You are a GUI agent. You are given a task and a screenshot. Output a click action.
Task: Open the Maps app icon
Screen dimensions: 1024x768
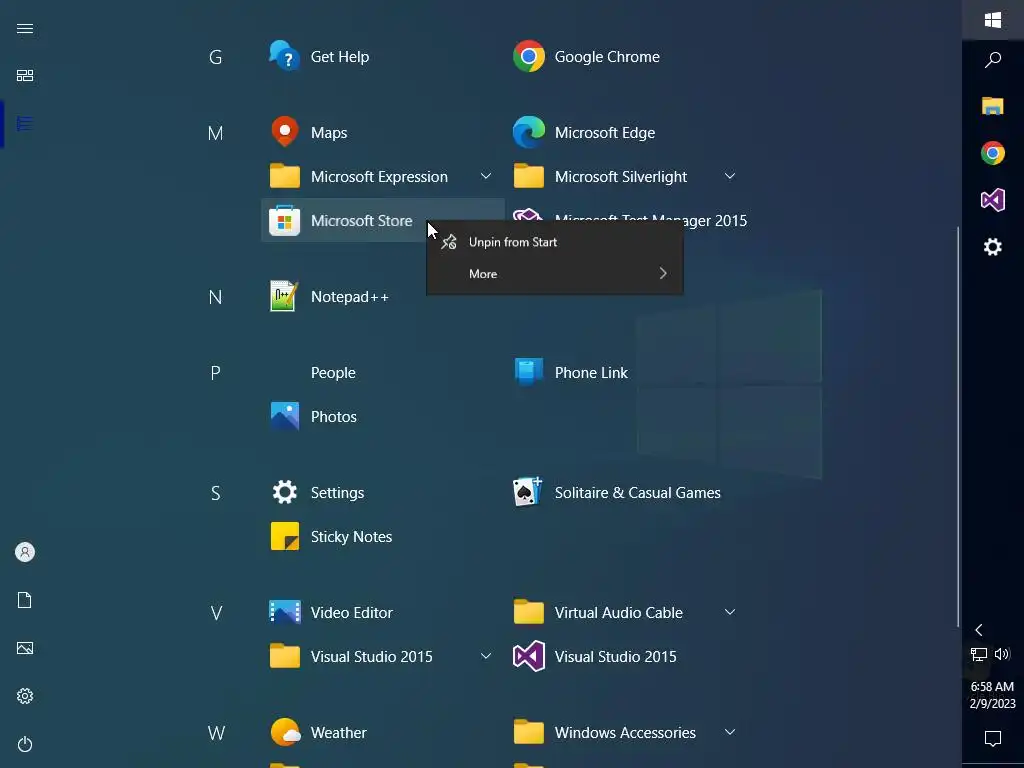click(285, 132)
